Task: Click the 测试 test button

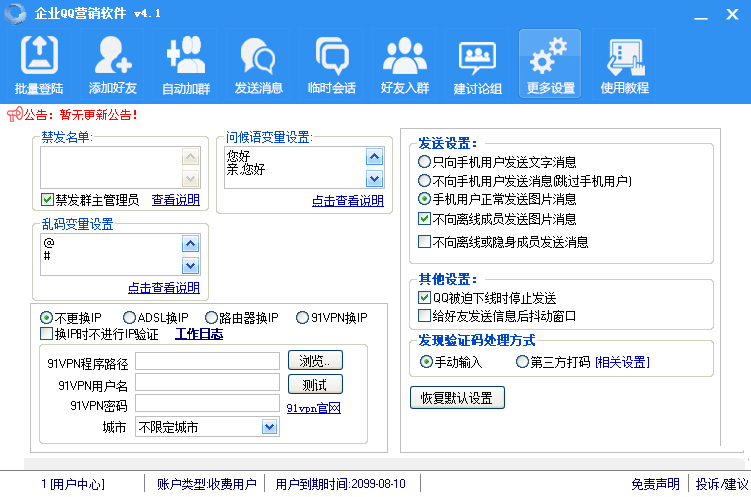Action: pos(315,384)
